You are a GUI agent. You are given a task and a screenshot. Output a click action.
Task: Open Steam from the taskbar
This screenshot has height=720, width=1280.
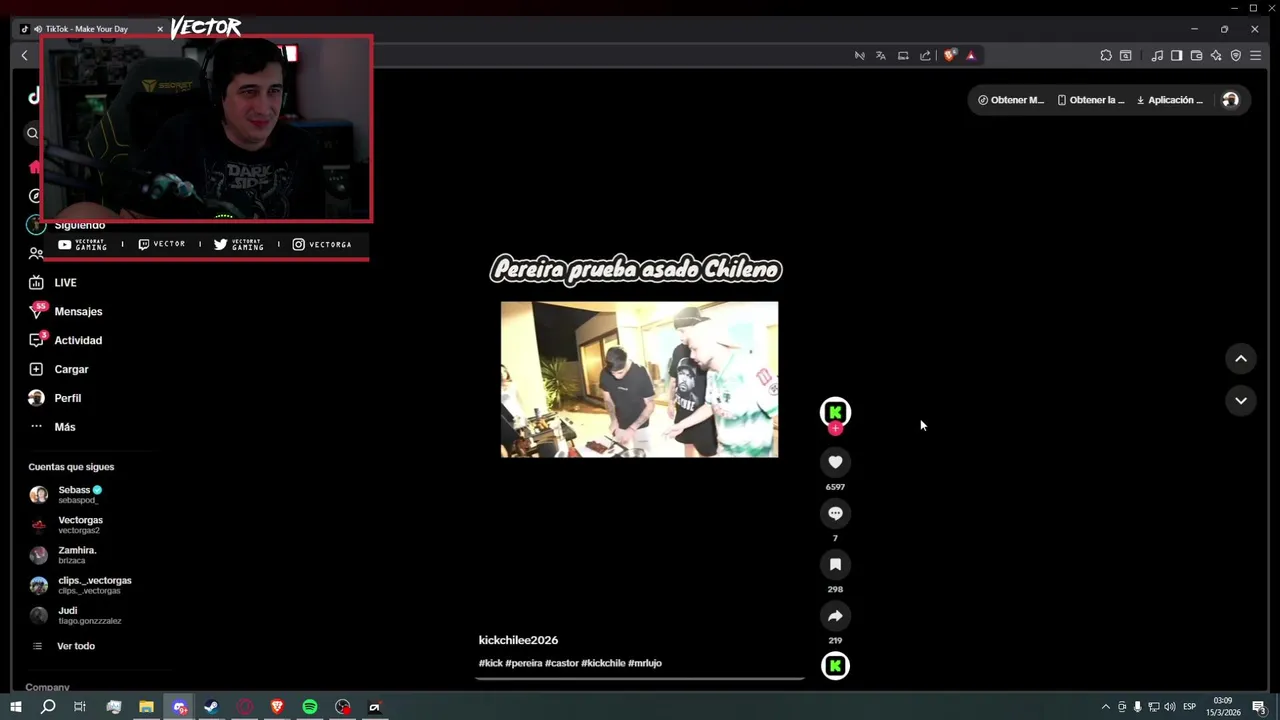click(211, 707)
